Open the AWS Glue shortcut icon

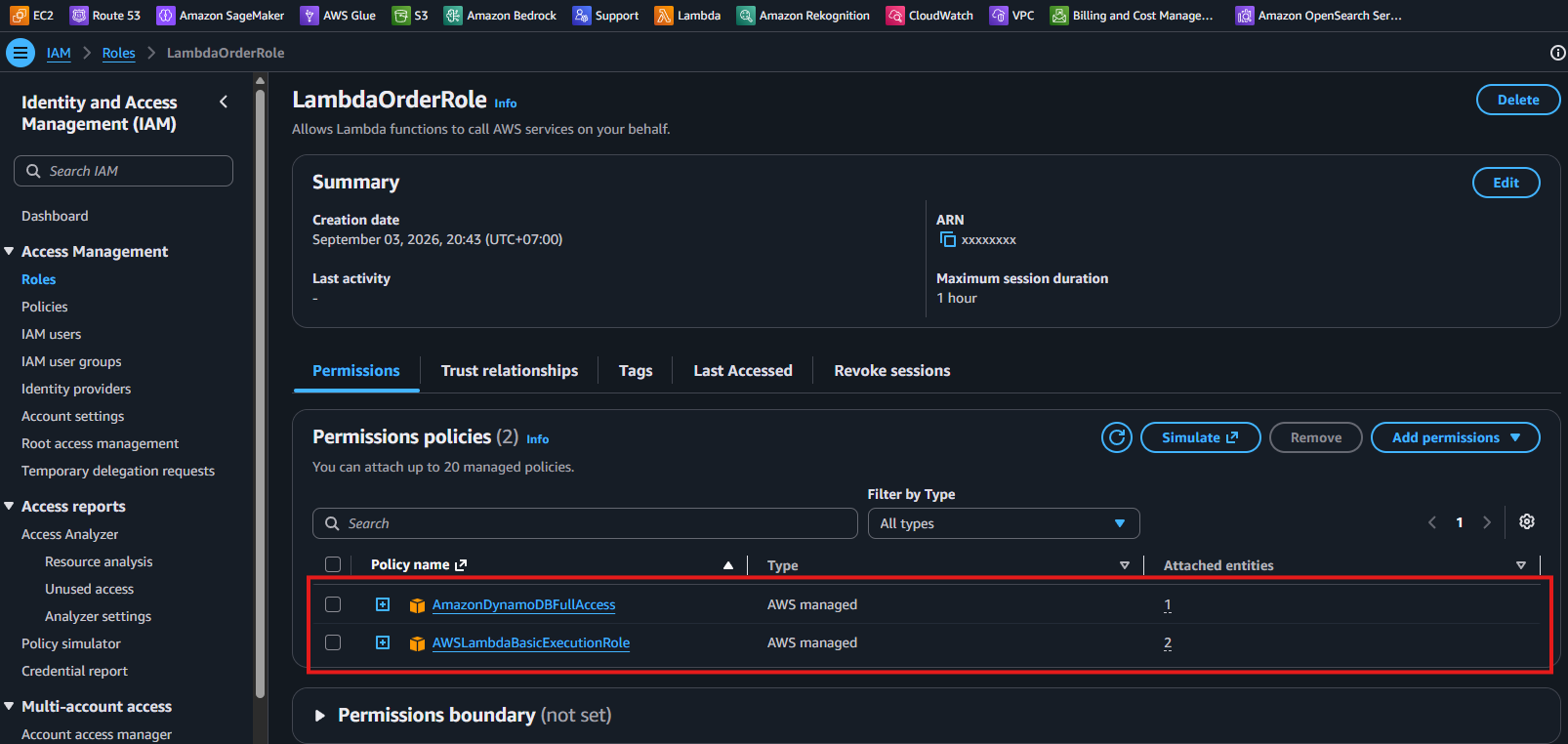[309, 16]
